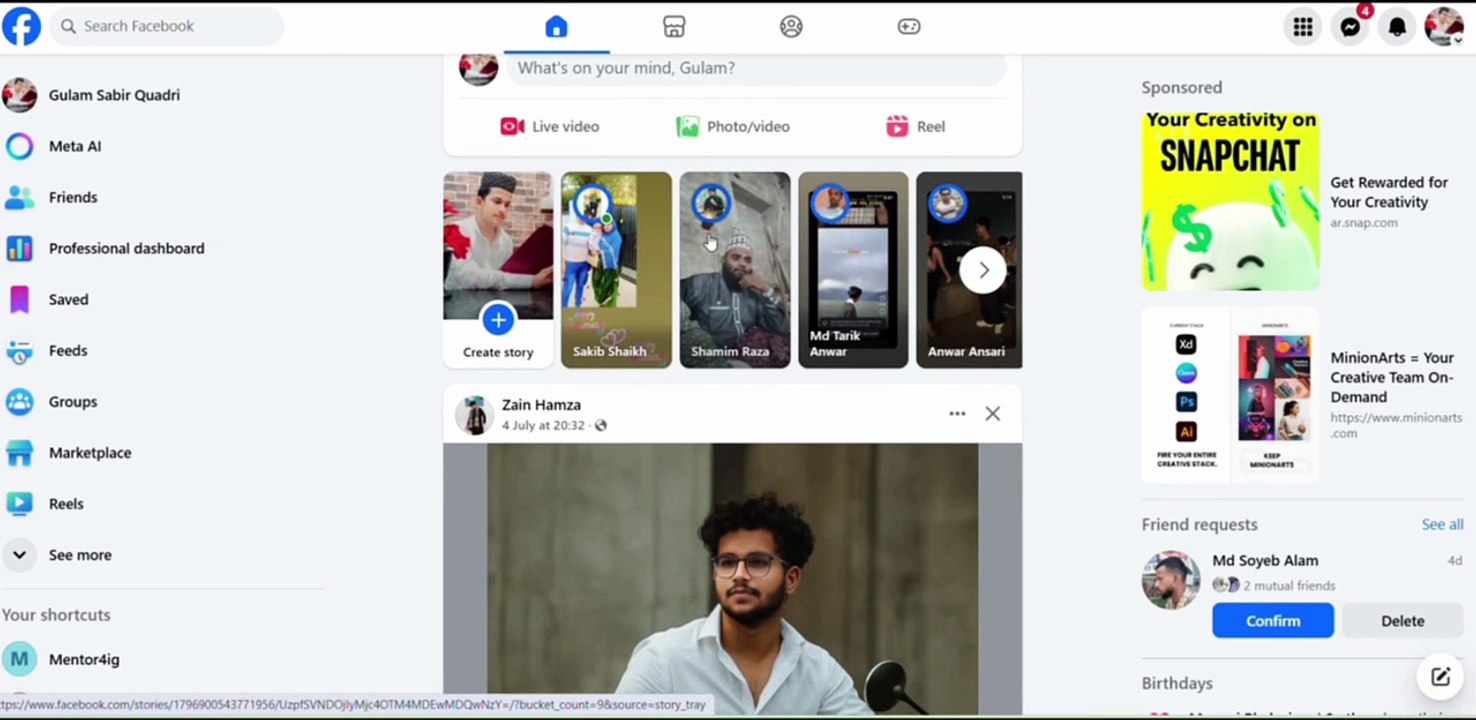The width and height of the screenshot is (1476, 720).
Task: Open the MinionArts sponsored ad image
Action: pos(1230,395)
